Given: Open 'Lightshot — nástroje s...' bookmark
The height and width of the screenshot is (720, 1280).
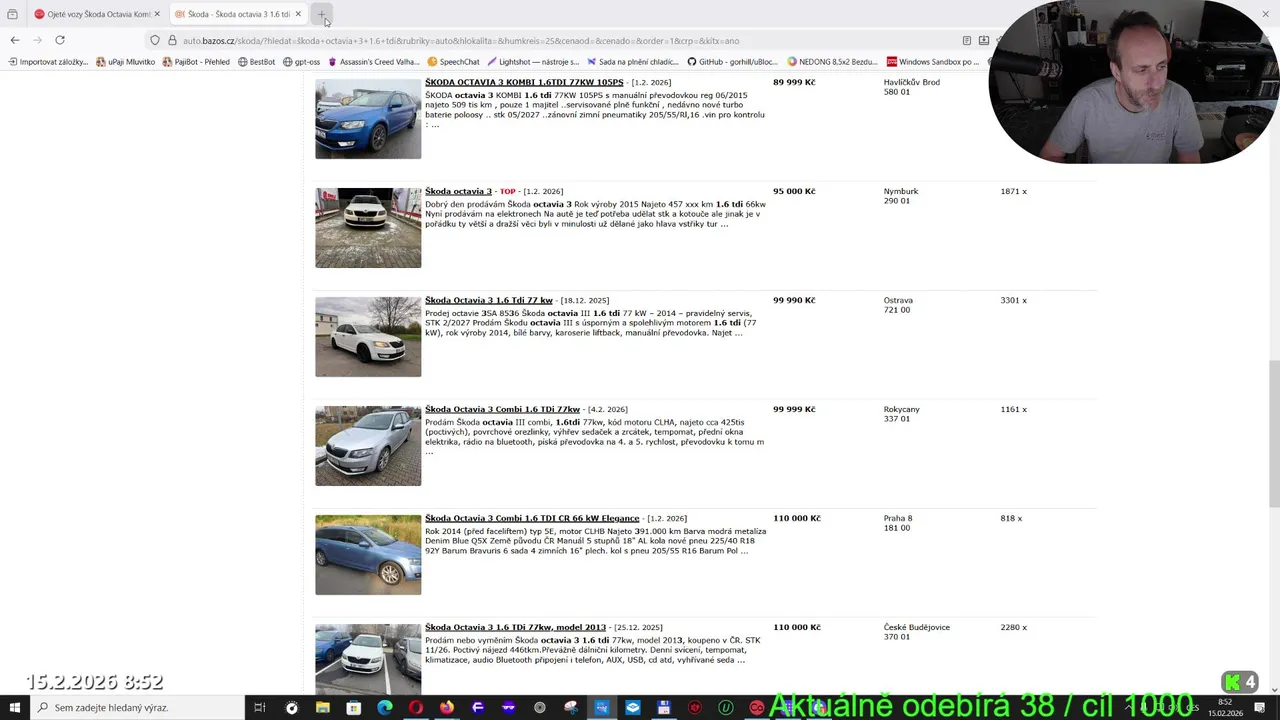Looking at the screenshot, I should point(533,62).
